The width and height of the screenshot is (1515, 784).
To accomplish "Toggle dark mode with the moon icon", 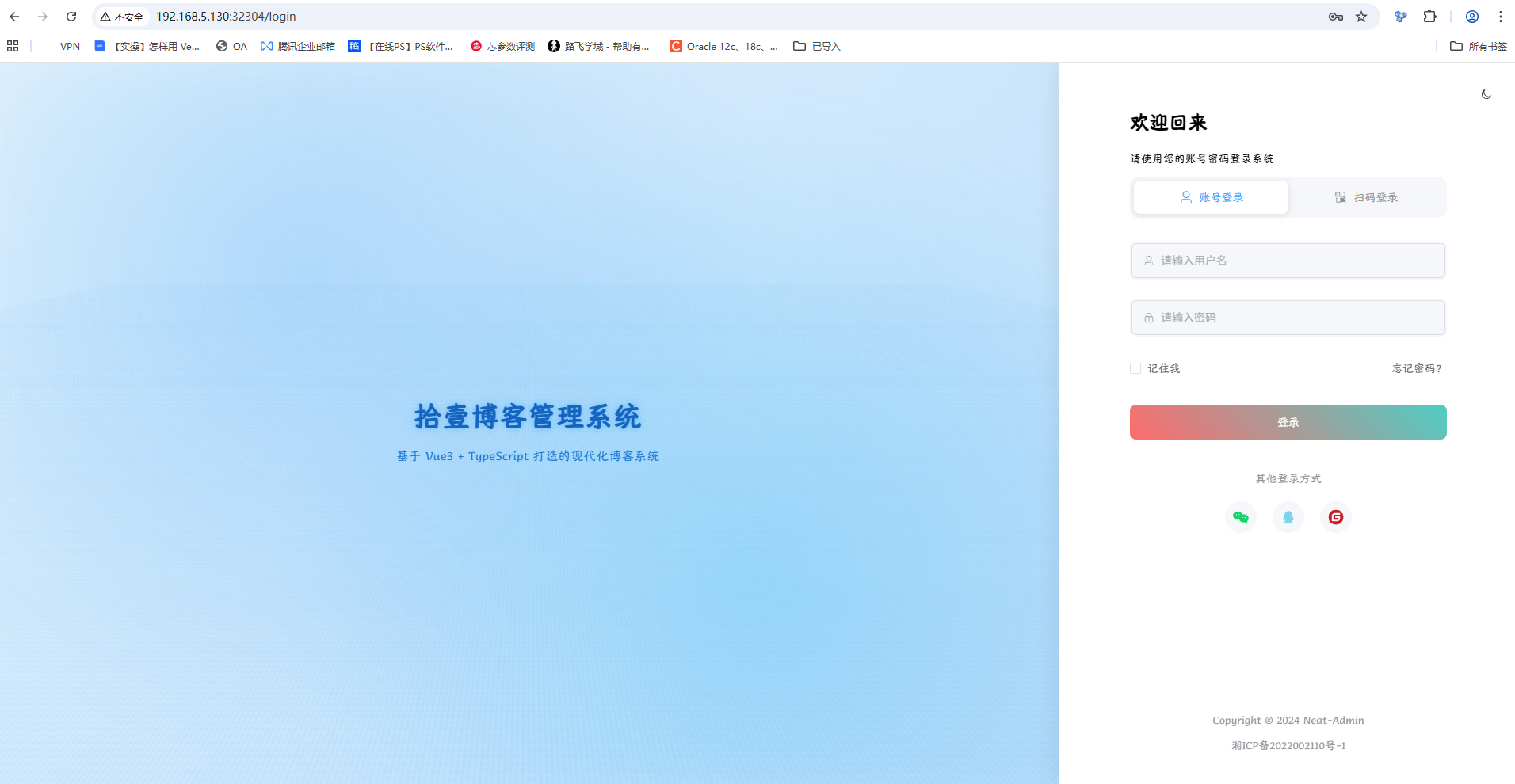I will click(1486, 93).
